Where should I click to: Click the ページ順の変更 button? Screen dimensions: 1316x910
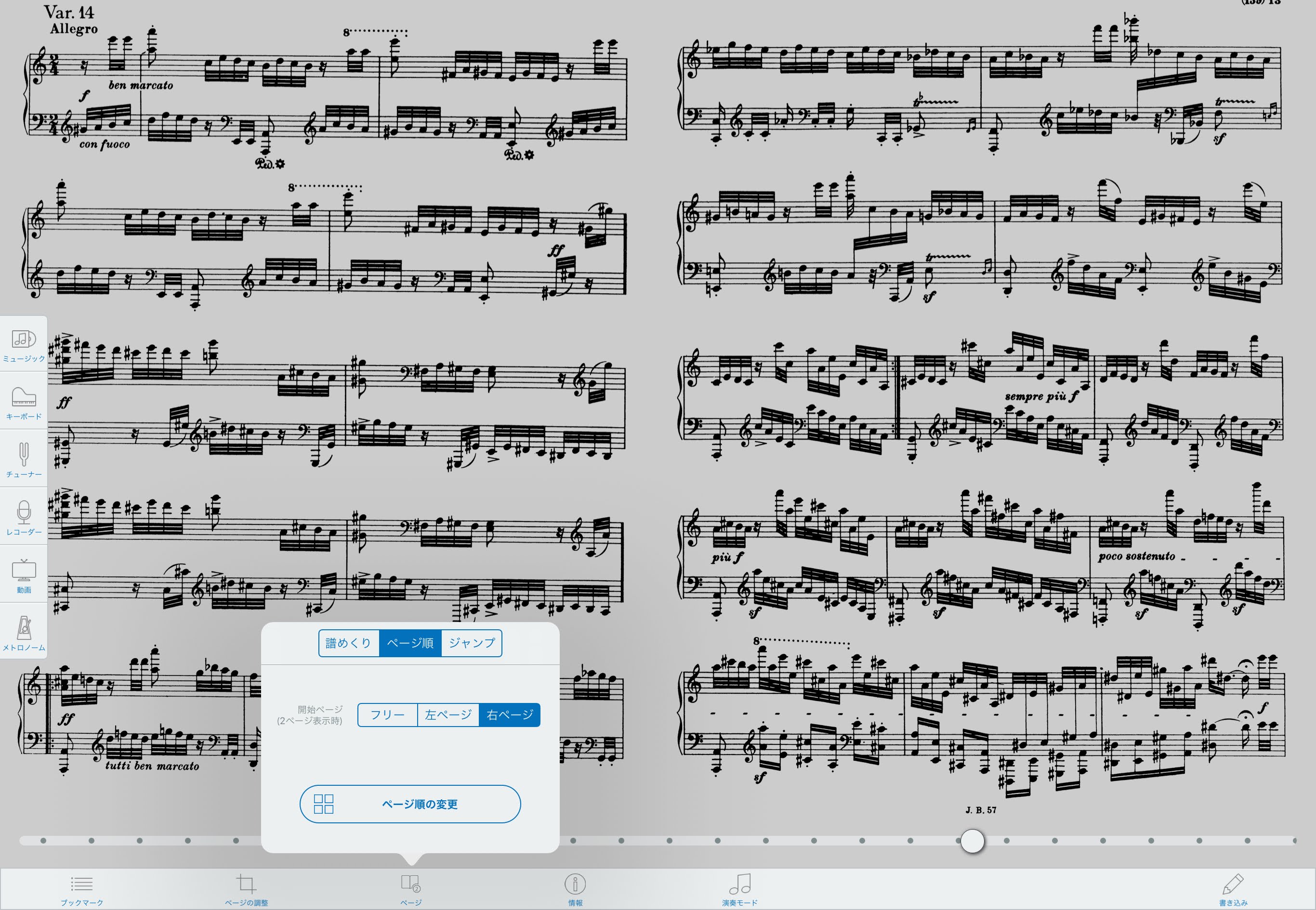[410, 804]
